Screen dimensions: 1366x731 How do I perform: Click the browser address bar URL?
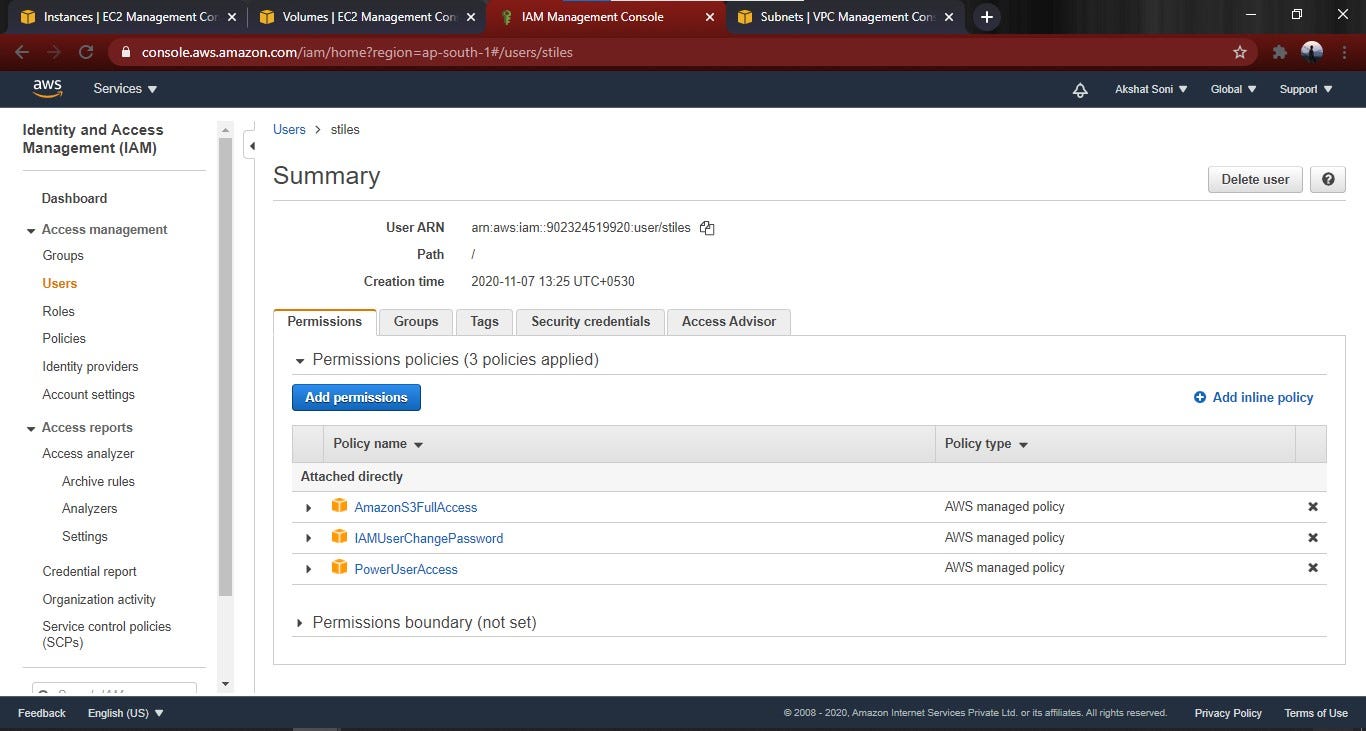pos(357,52)
